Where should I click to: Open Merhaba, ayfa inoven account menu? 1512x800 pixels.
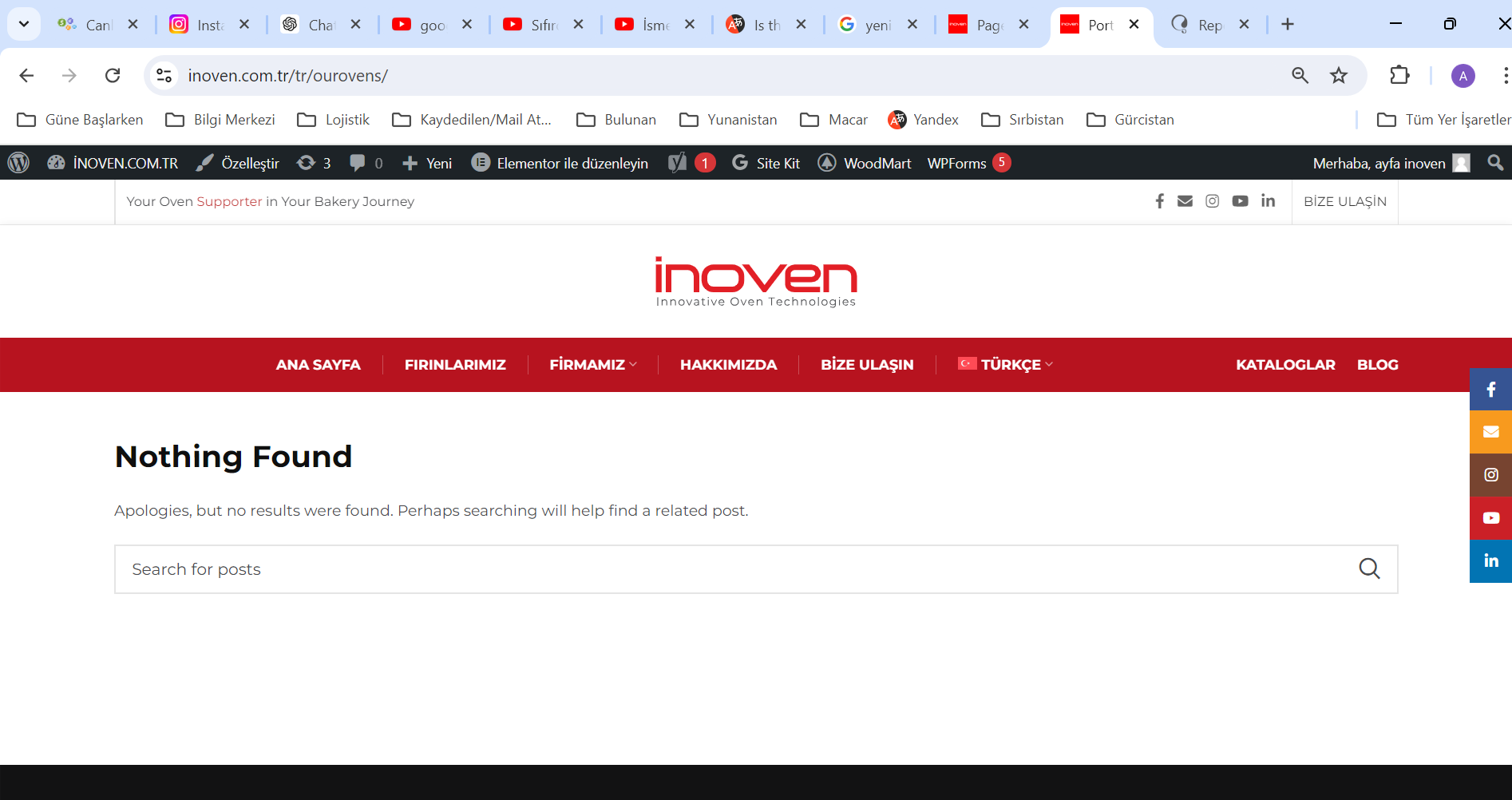(1391, 163)
